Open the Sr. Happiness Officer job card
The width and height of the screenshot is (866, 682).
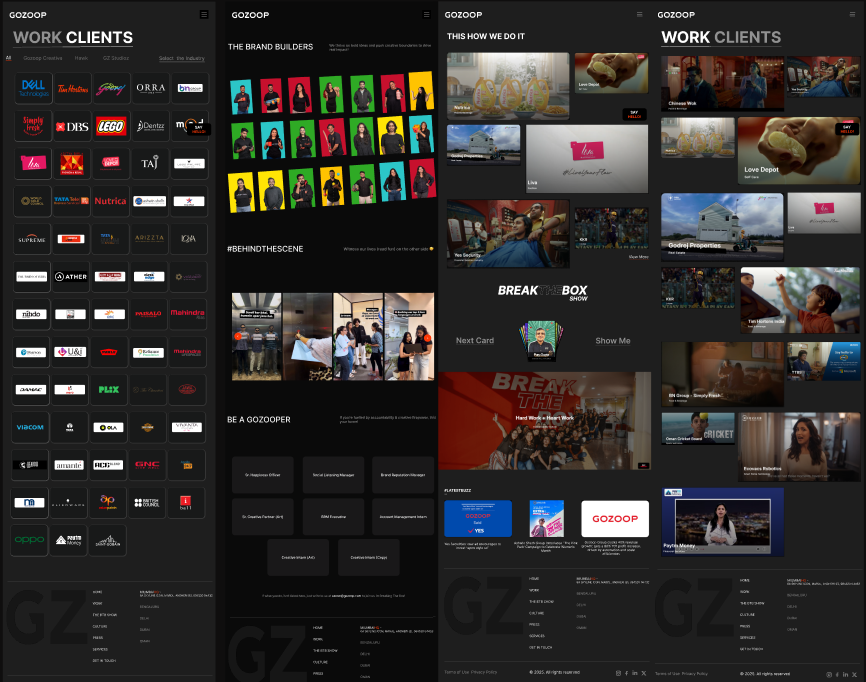(263, 475)
